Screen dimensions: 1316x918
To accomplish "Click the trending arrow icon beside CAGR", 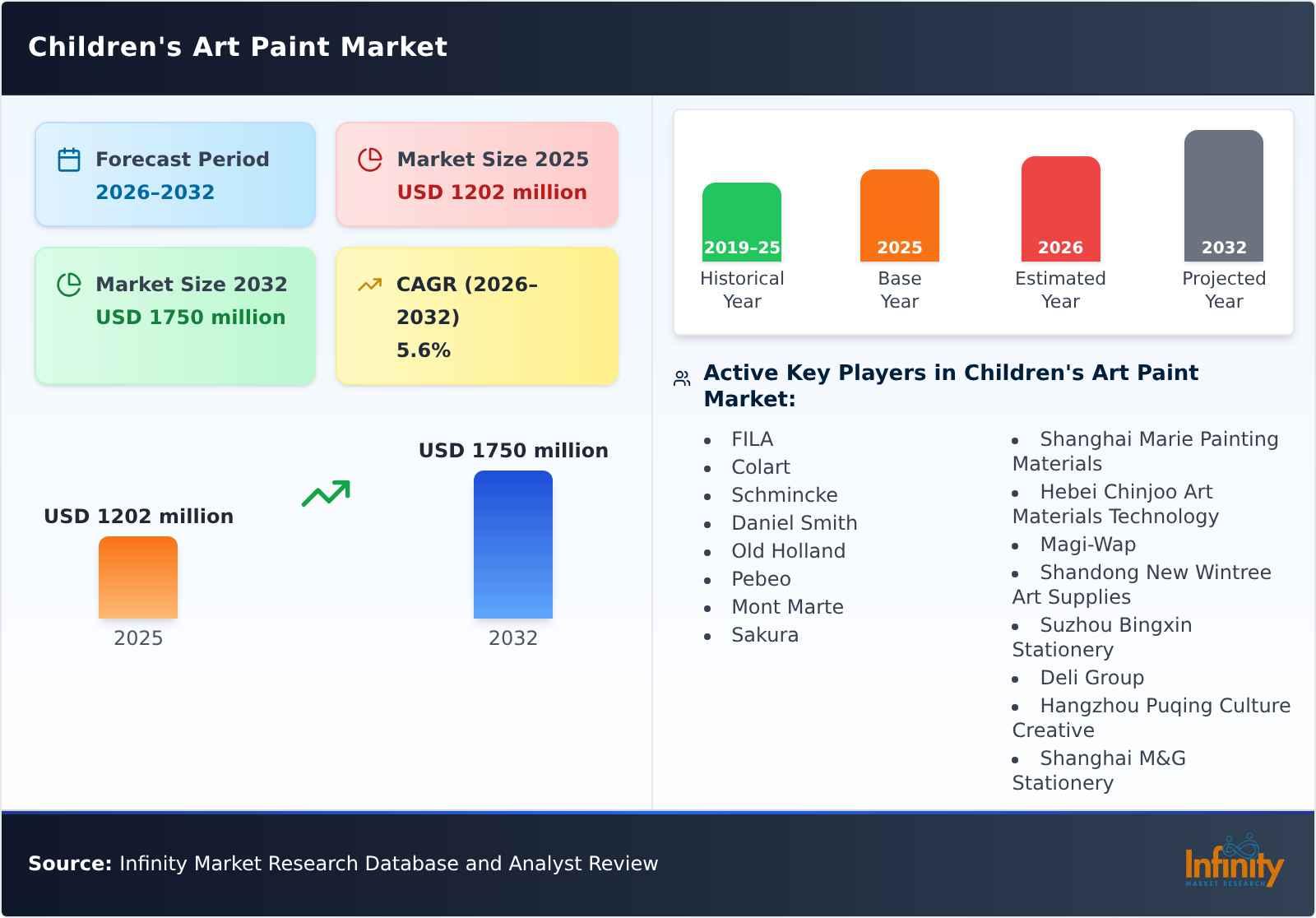I will click(370, 285).
